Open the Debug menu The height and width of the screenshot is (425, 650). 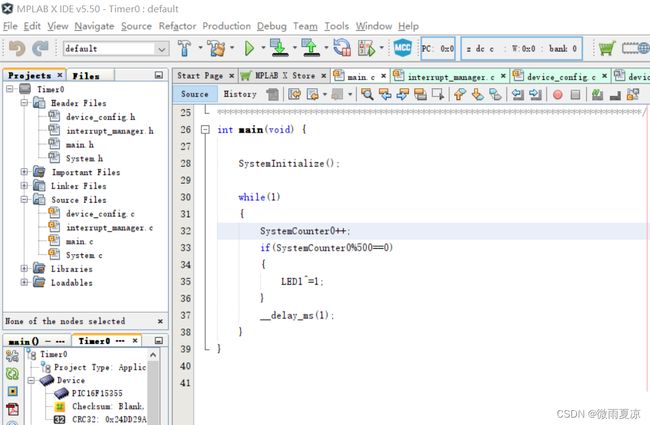click(x=272, y=26)
